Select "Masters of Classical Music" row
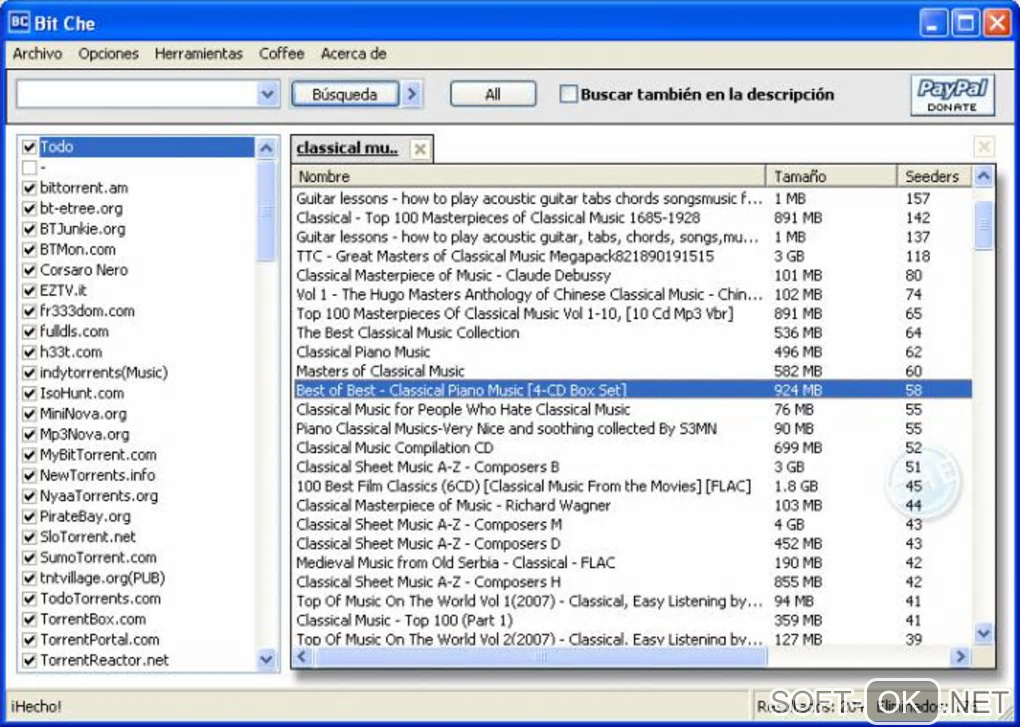Viewport: 1020px width, 727px height. 632,371
